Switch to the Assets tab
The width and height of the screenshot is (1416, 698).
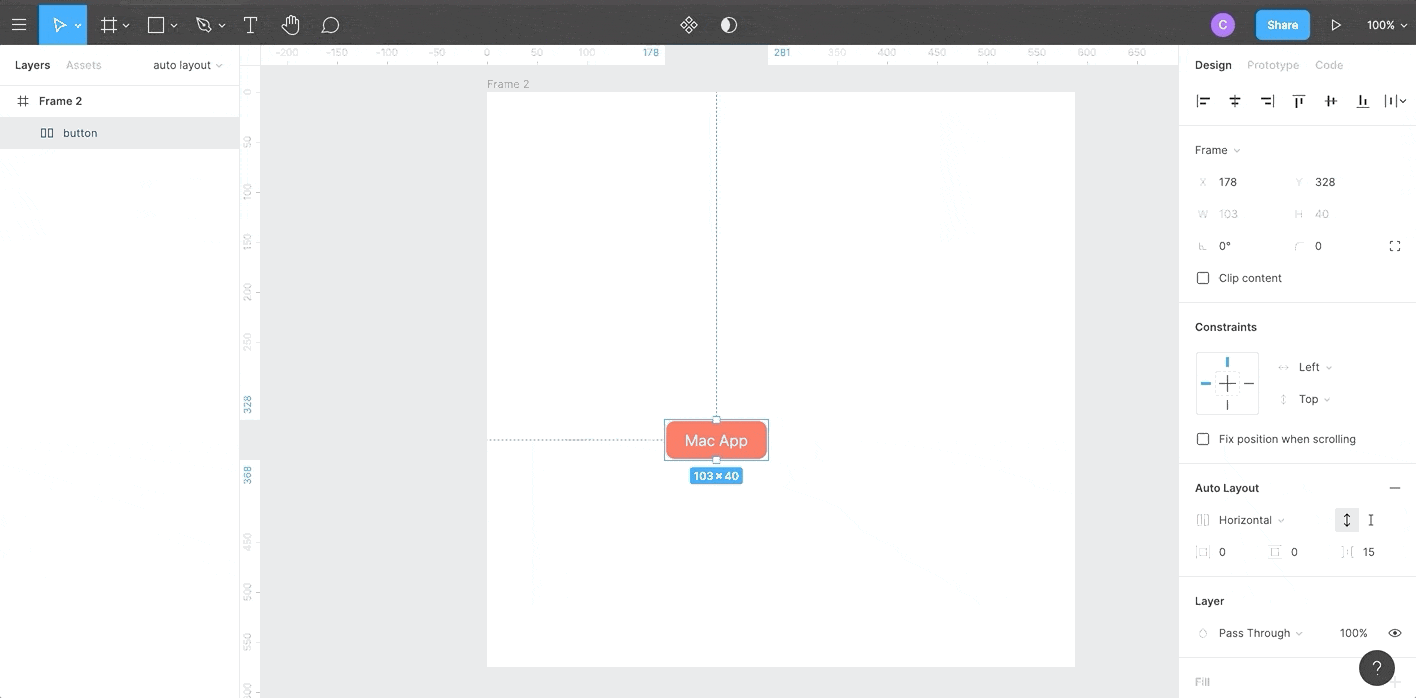tap(83, 65)
